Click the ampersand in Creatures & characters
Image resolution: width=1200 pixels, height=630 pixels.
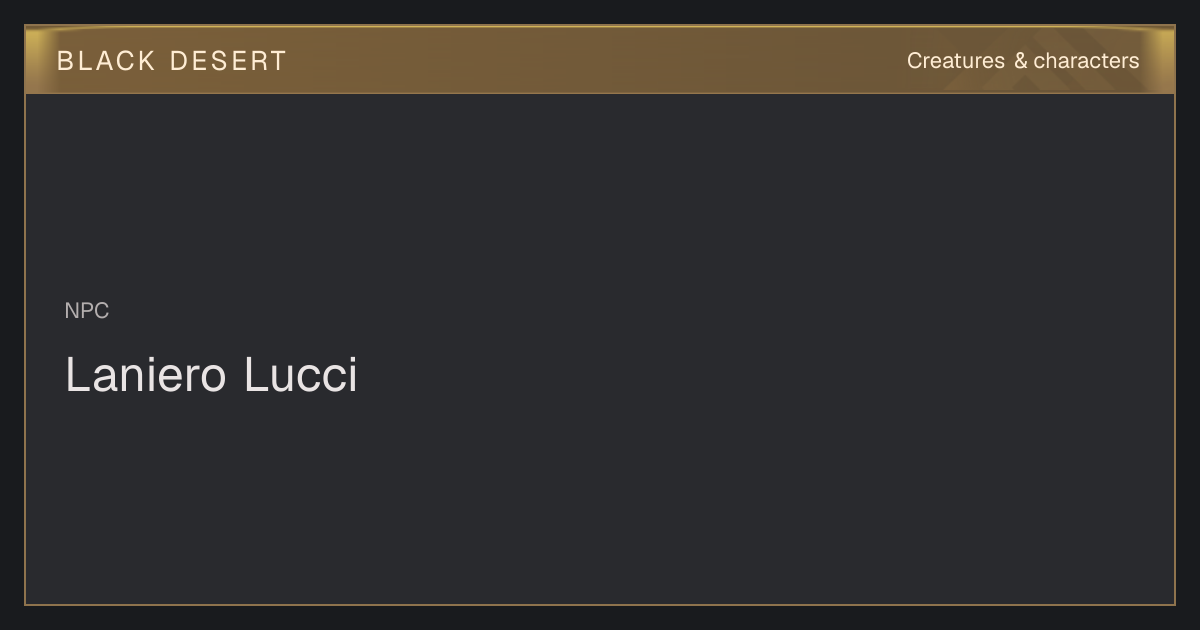pyautogui.click(x=1020, y=61)
